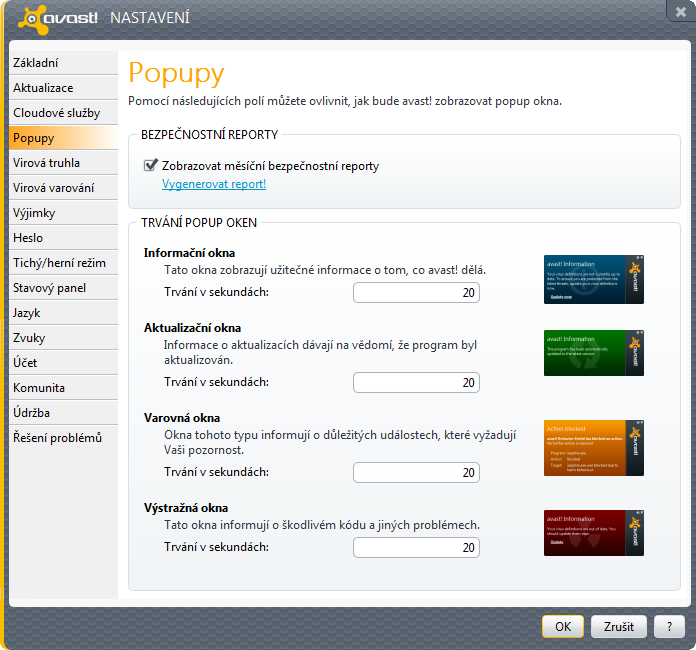
Task: Focus the Varovná okna duration field
Action: pyautogui.click(x=416, y=472)
